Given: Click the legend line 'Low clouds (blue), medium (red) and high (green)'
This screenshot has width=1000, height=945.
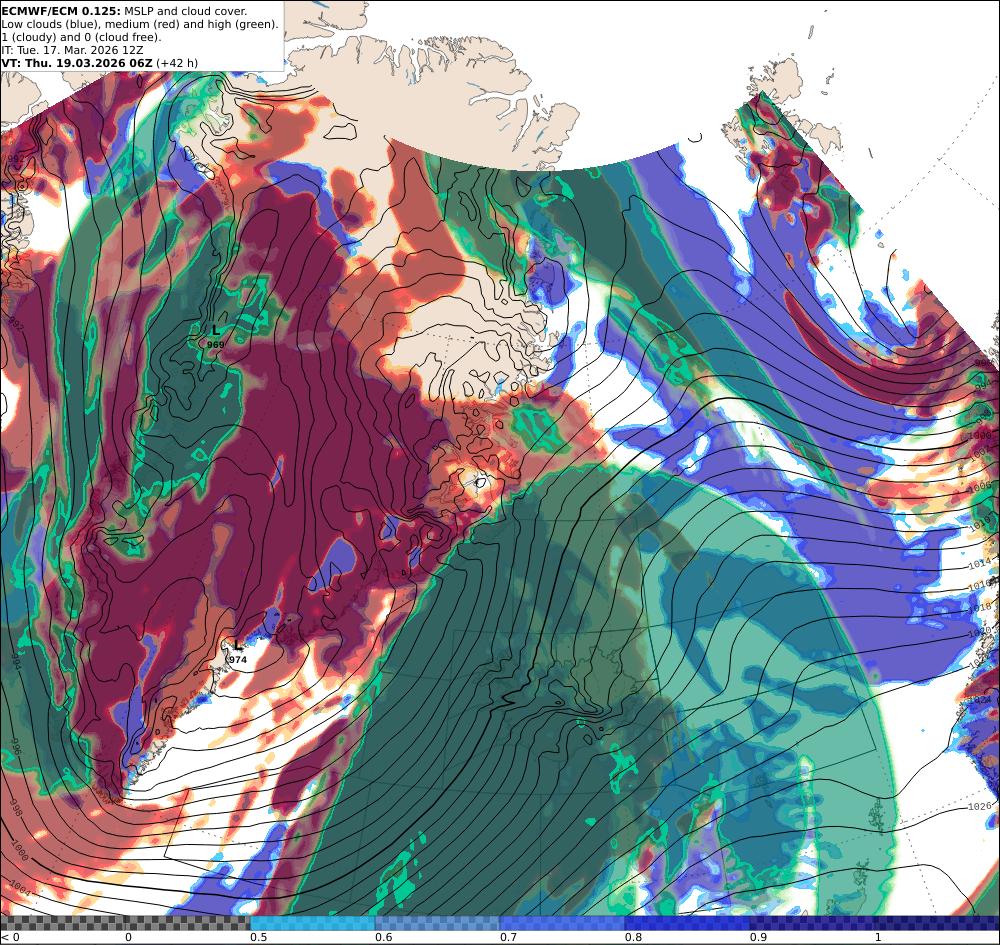Looking at the screenshot, I should (x=140, y=24).
